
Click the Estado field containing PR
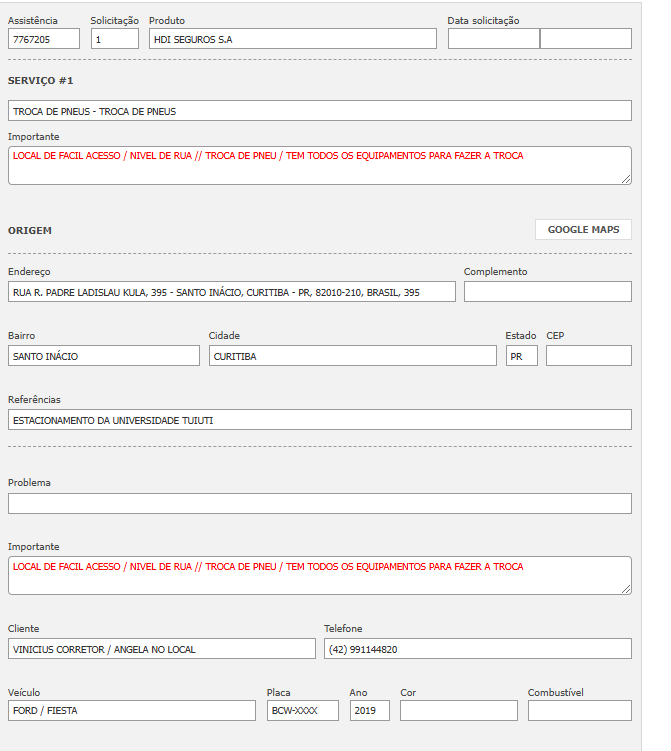[x=521, y=356]
